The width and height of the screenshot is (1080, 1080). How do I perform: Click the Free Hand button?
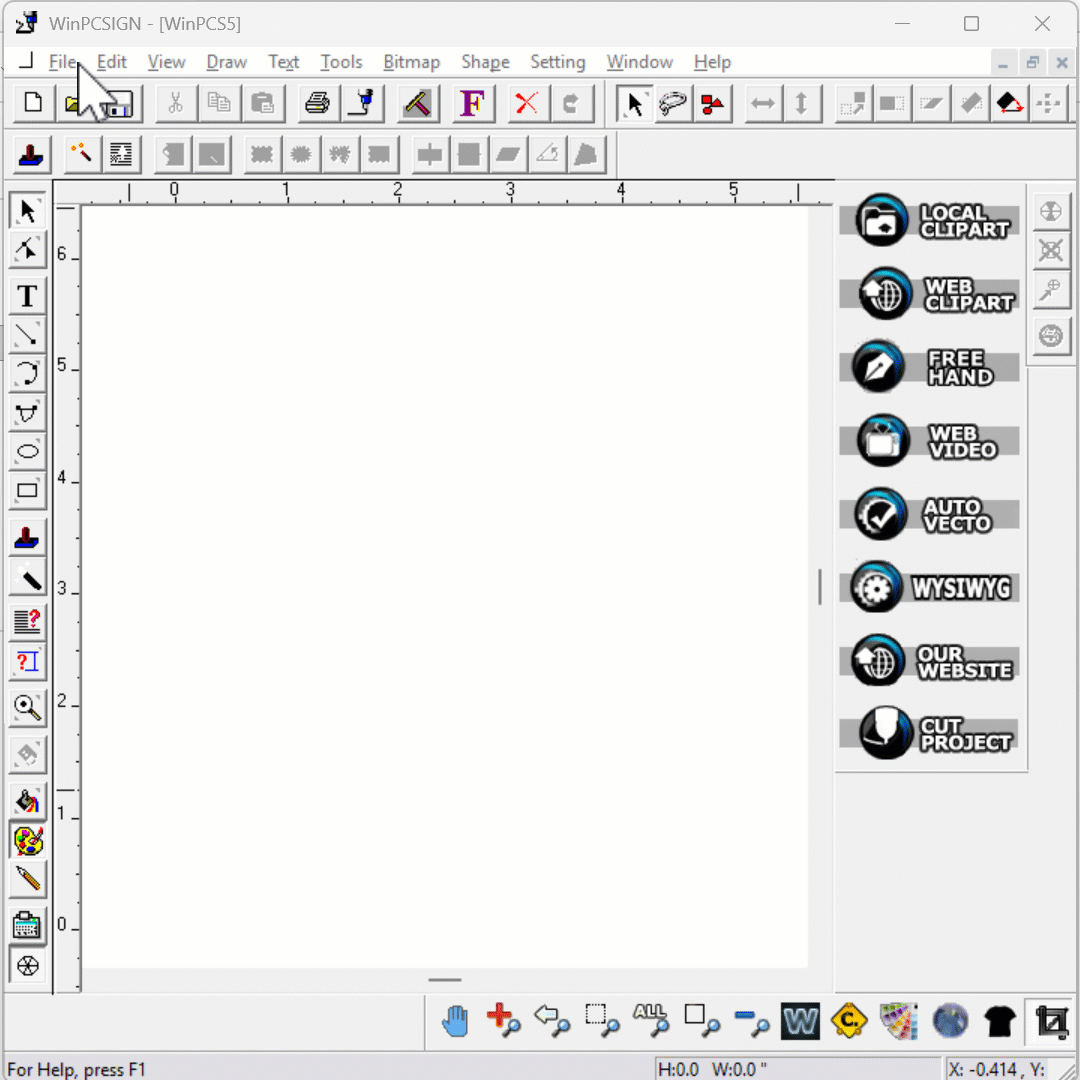point(929,367)
